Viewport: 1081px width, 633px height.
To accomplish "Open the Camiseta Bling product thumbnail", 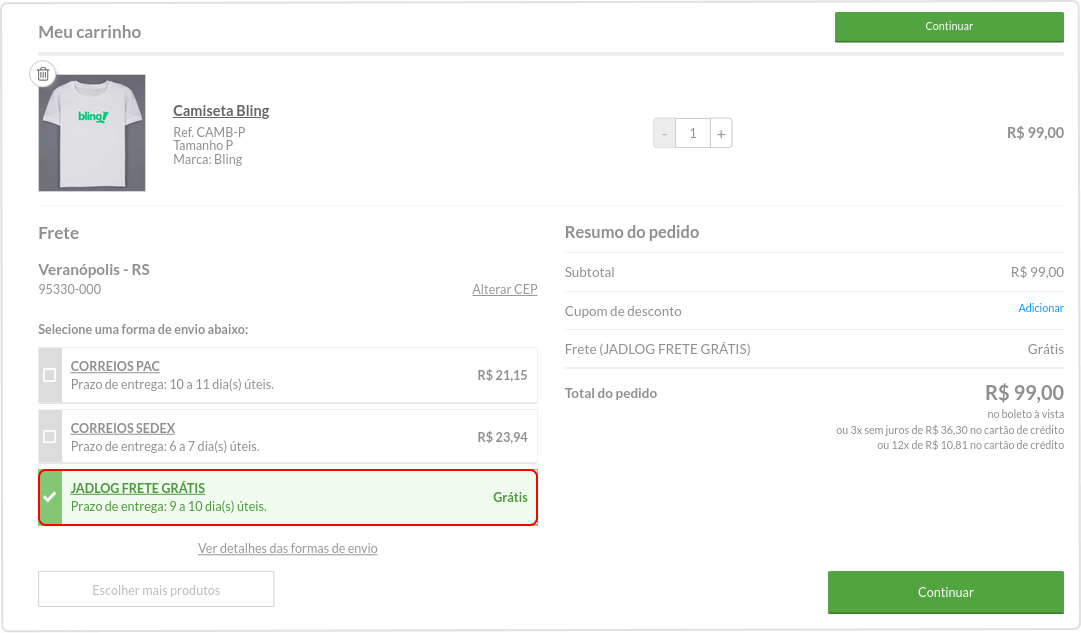I will tap(92, 132).
